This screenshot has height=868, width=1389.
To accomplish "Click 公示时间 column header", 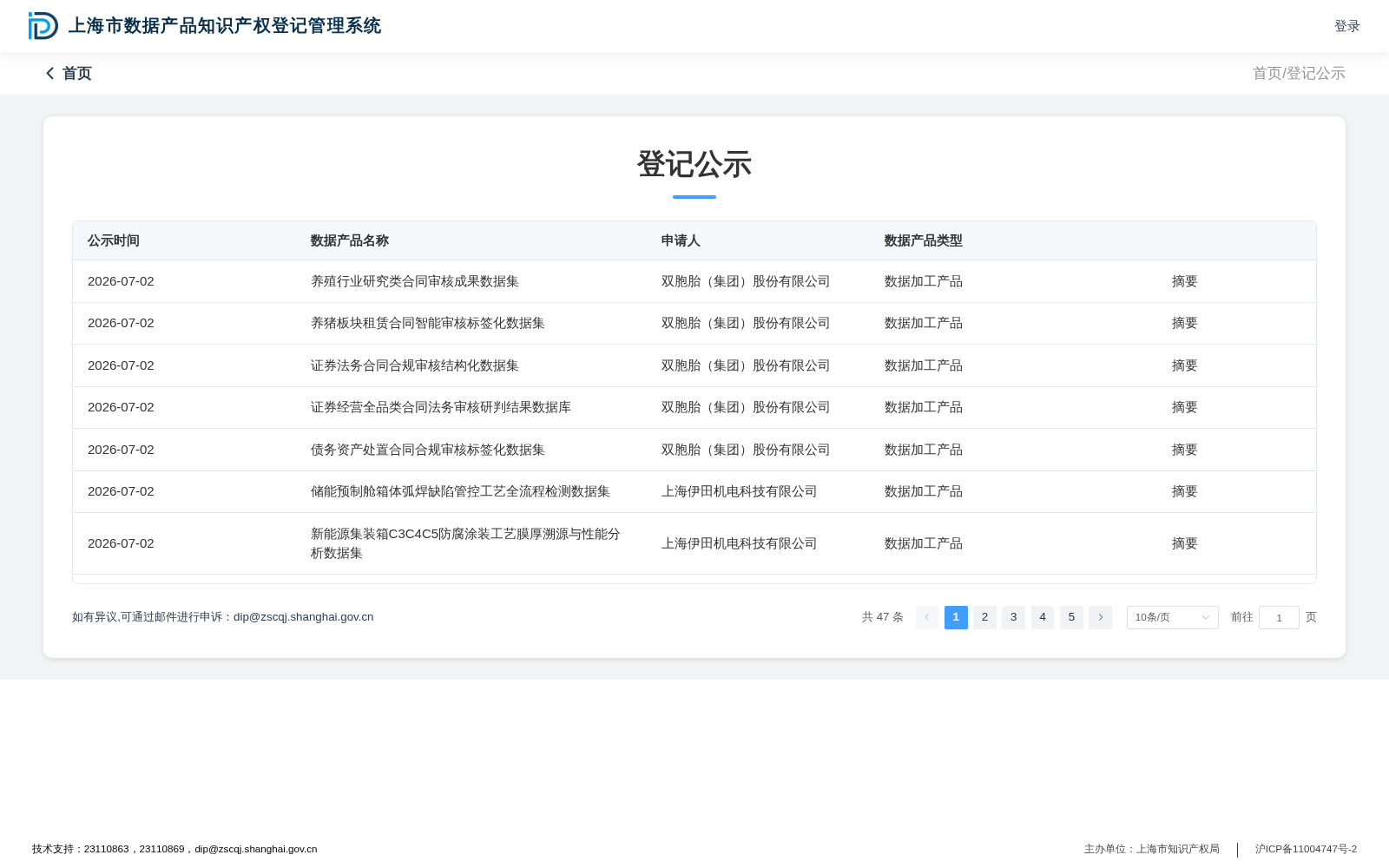I will pyautogui.click(x=114, y=240).
